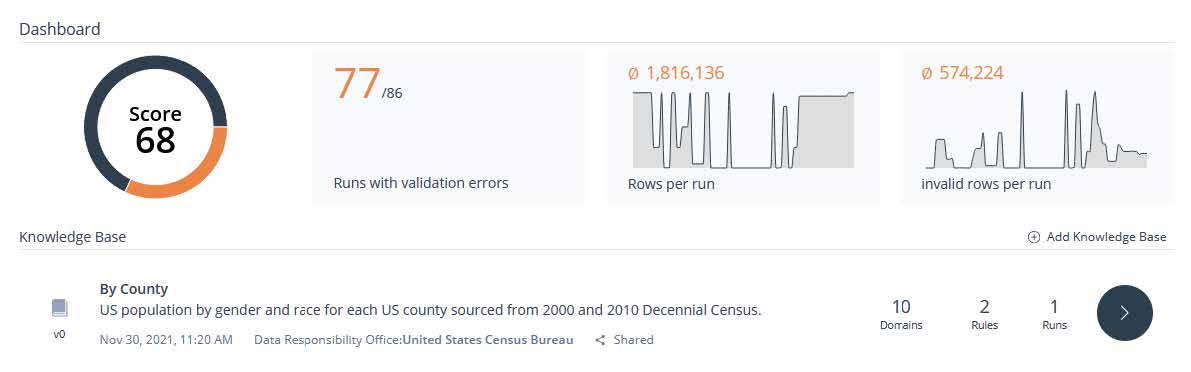Click the average 1,816,136 rows value
Image resolution: width=1191 pixels, height=372 pixels.
point(677,73)
